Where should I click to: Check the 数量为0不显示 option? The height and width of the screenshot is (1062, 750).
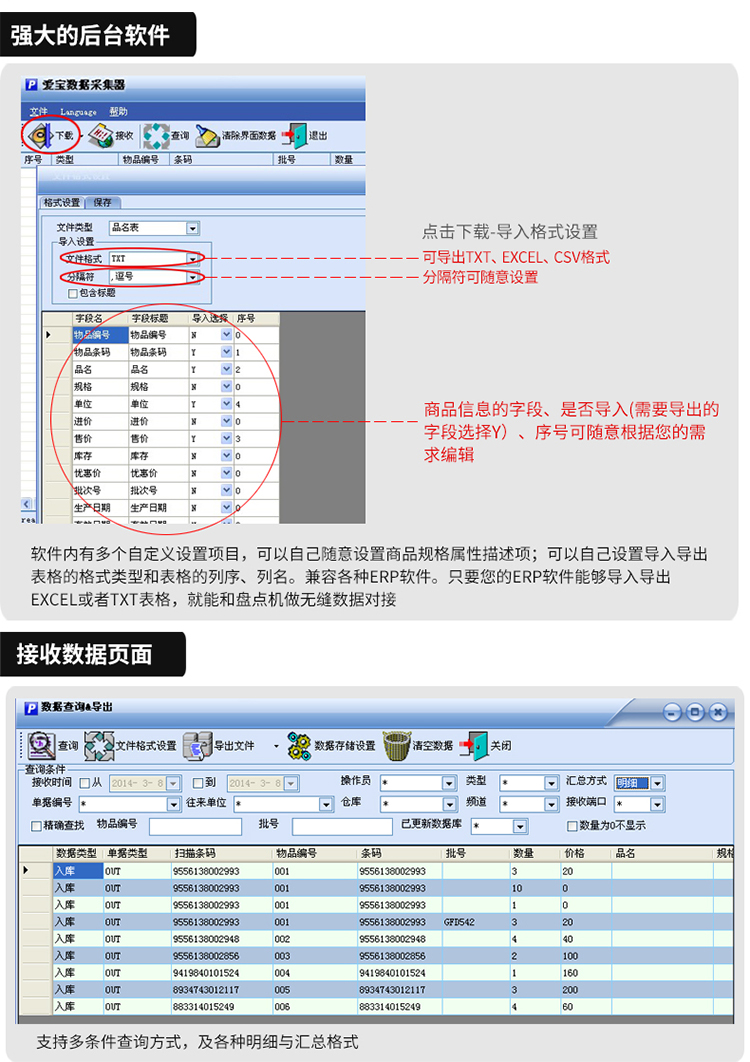coord(572,826)
